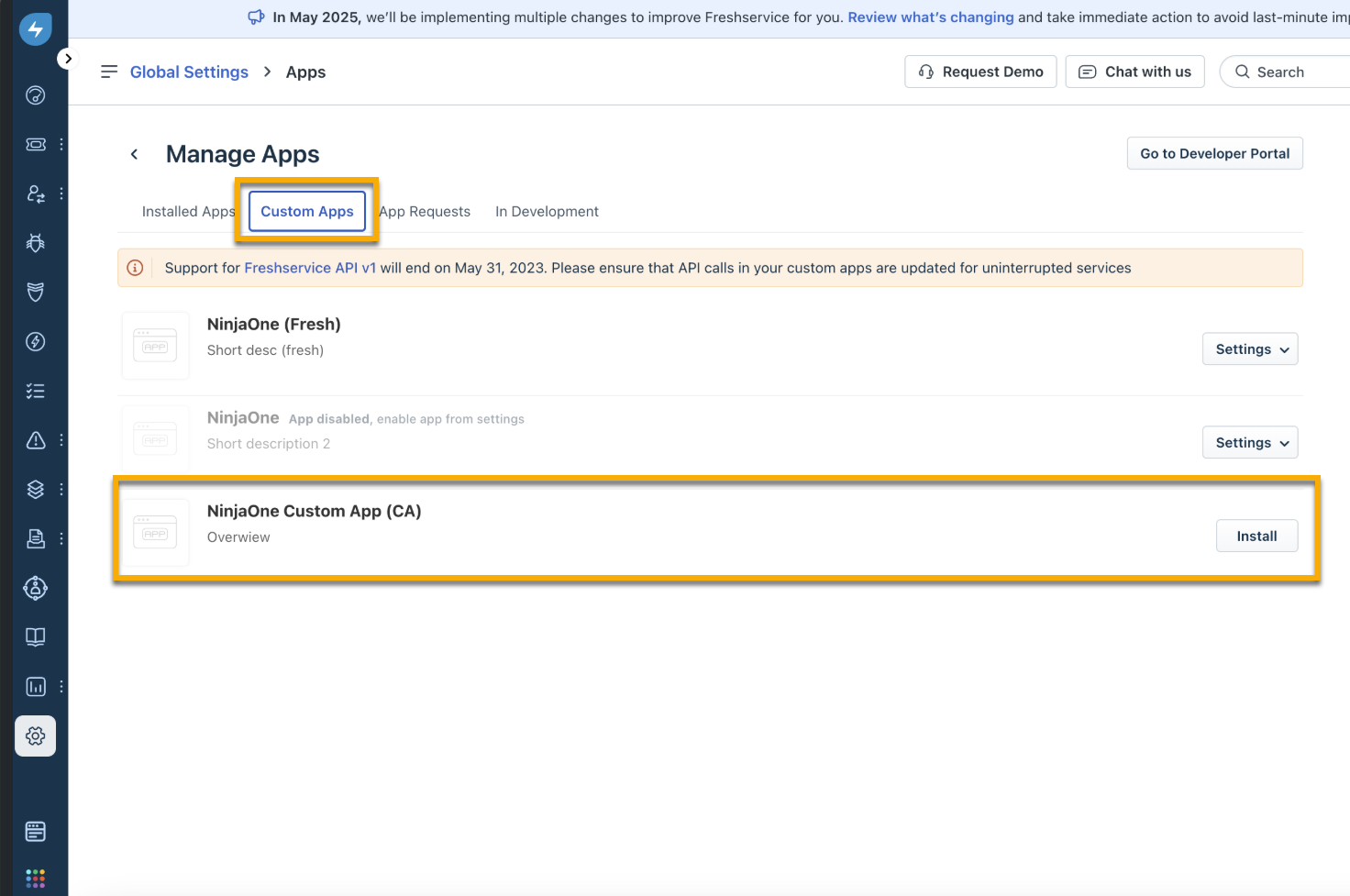1350x896 pixels.
Task: Open Solutions via the open book icon
Action: point(36,637)
